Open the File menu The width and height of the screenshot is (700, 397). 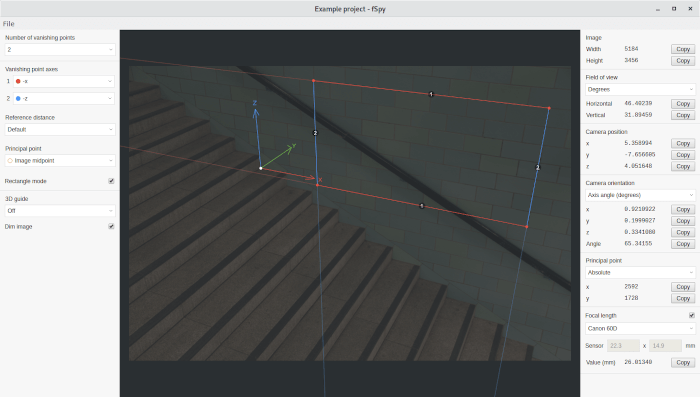point(8,24)
